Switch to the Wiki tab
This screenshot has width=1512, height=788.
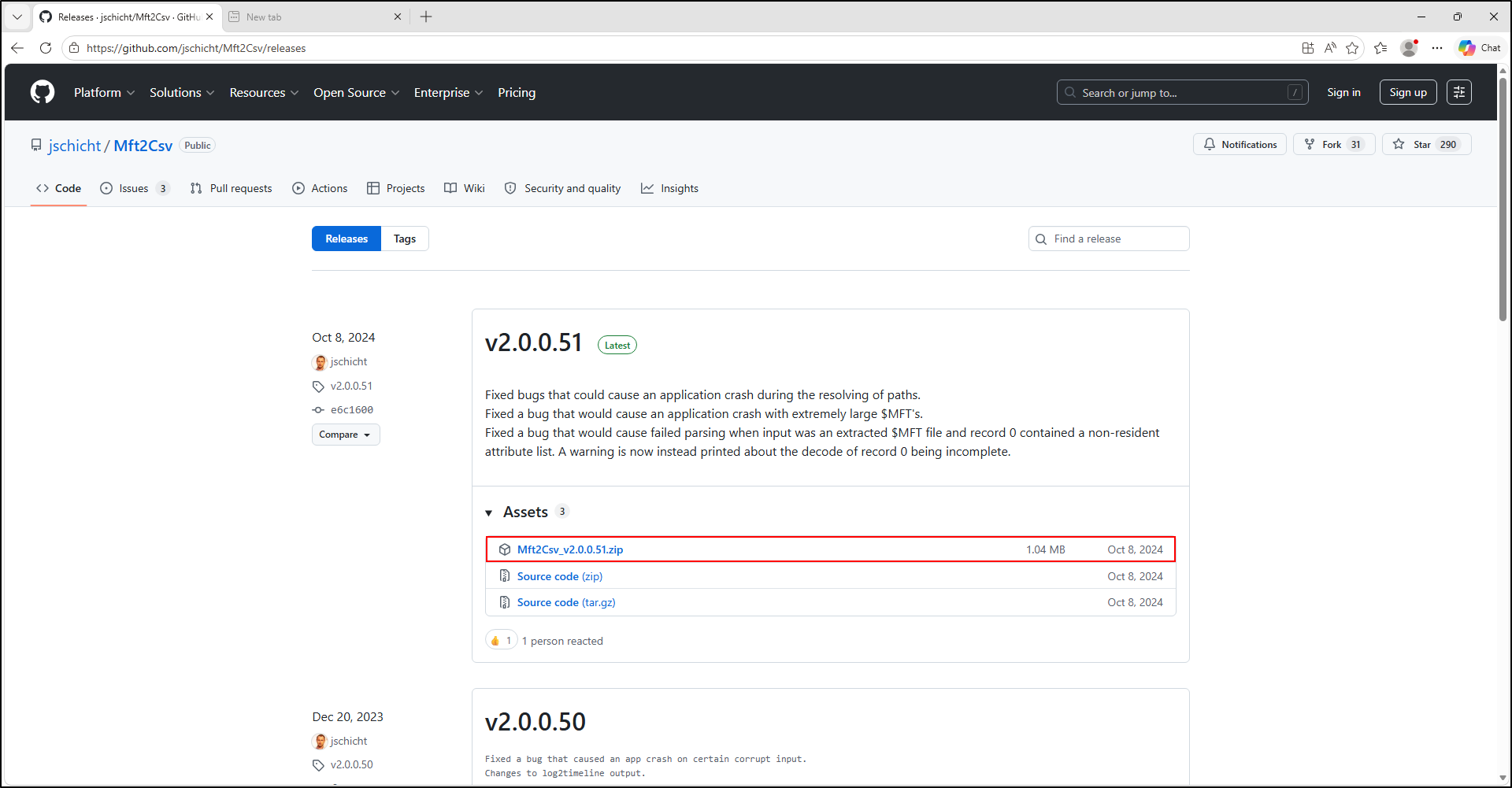pos(465,188)
